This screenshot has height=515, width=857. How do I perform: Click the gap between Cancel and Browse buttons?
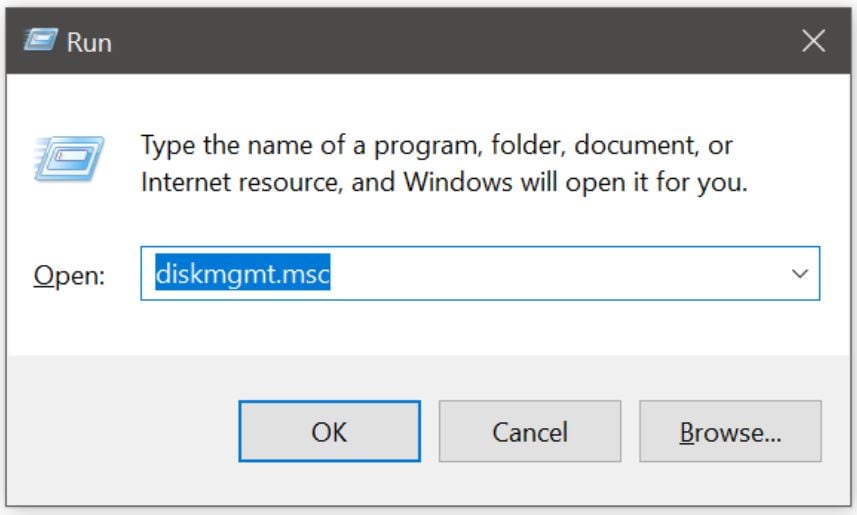[630, 432]
